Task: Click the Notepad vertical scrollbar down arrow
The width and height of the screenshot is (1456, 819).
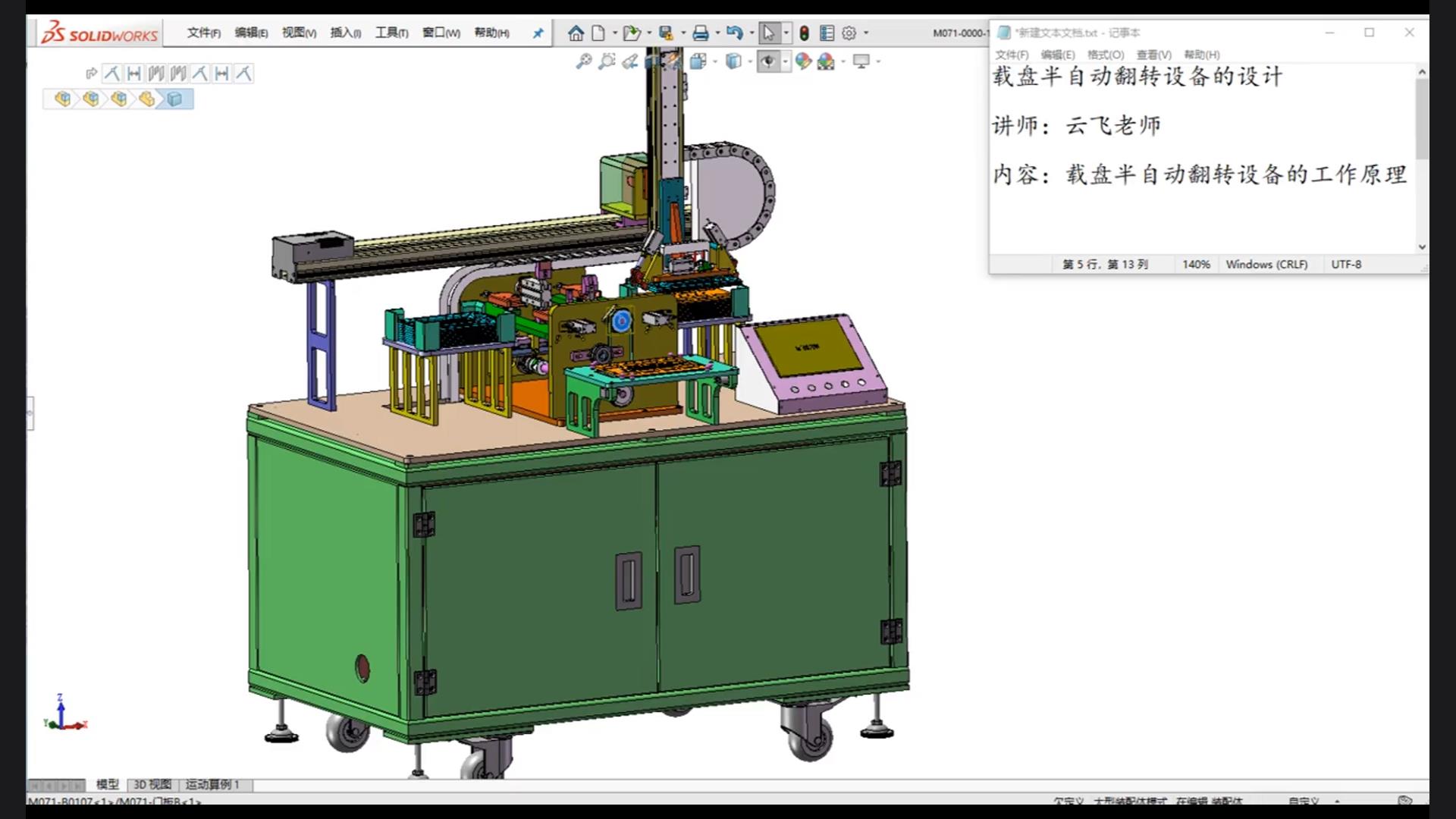Action: (x=1422, y=247)
